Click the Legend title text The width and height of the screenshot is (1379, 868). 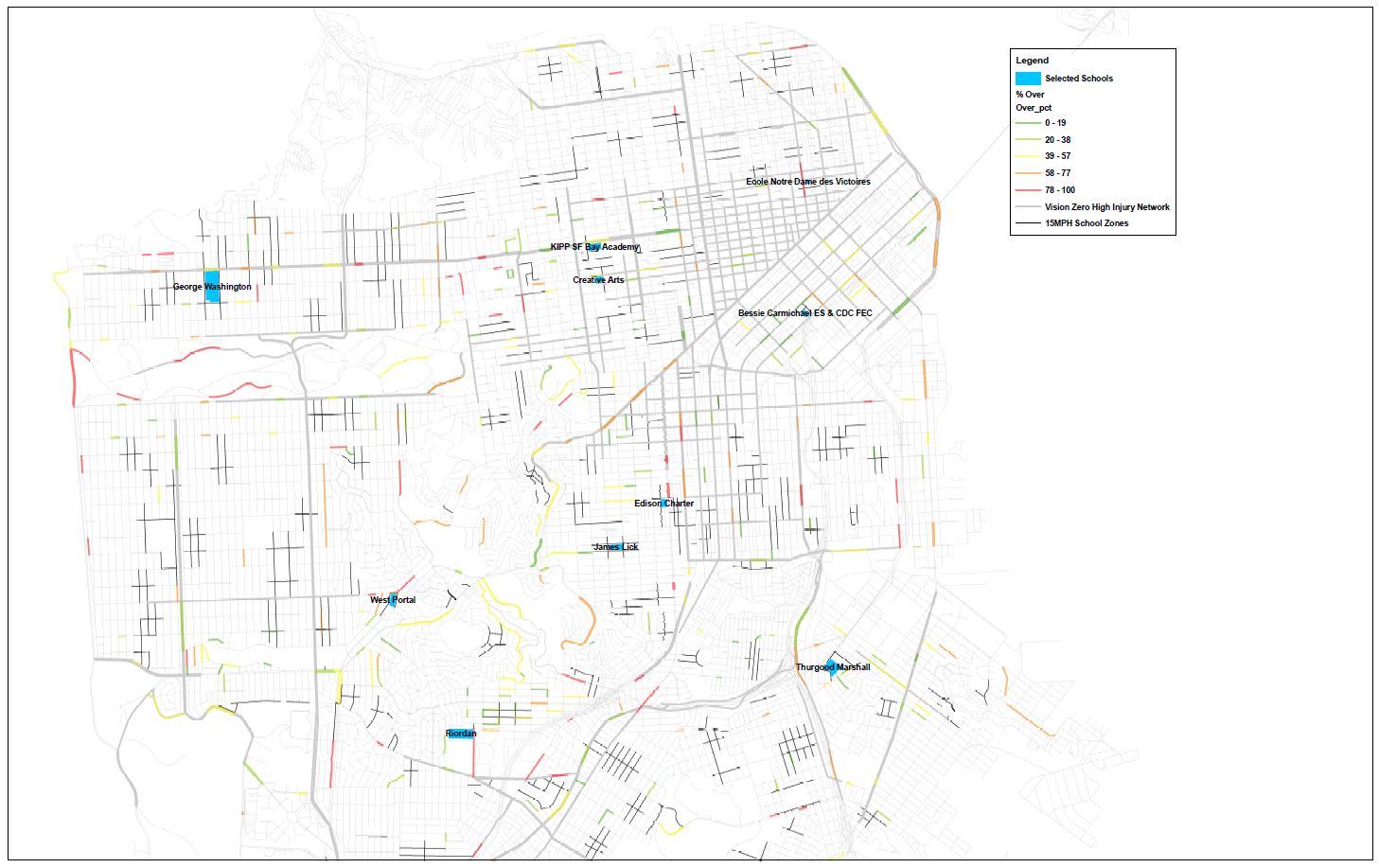tap(1032, 61)
